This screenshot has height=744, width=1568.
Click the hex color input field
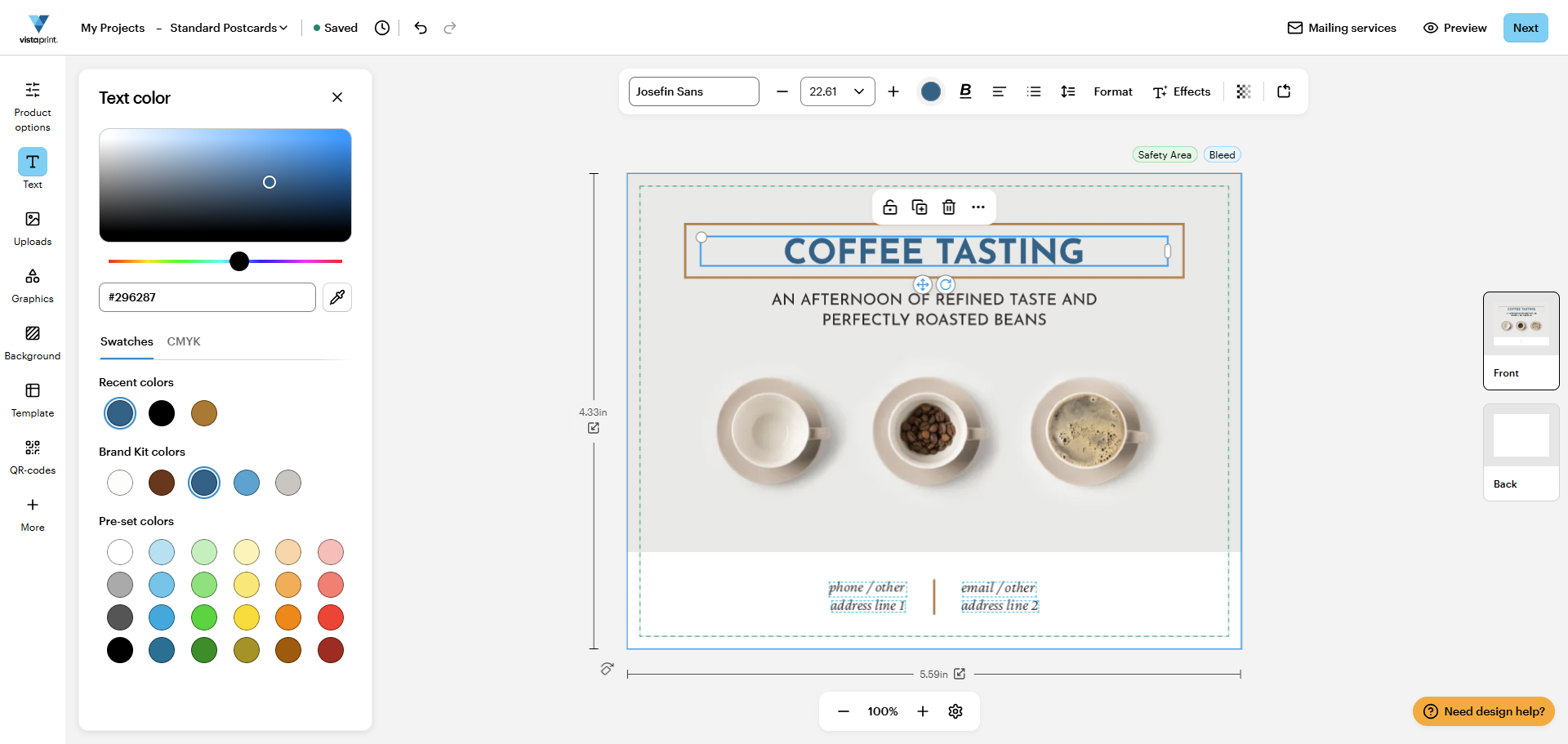tap(207, 297)
